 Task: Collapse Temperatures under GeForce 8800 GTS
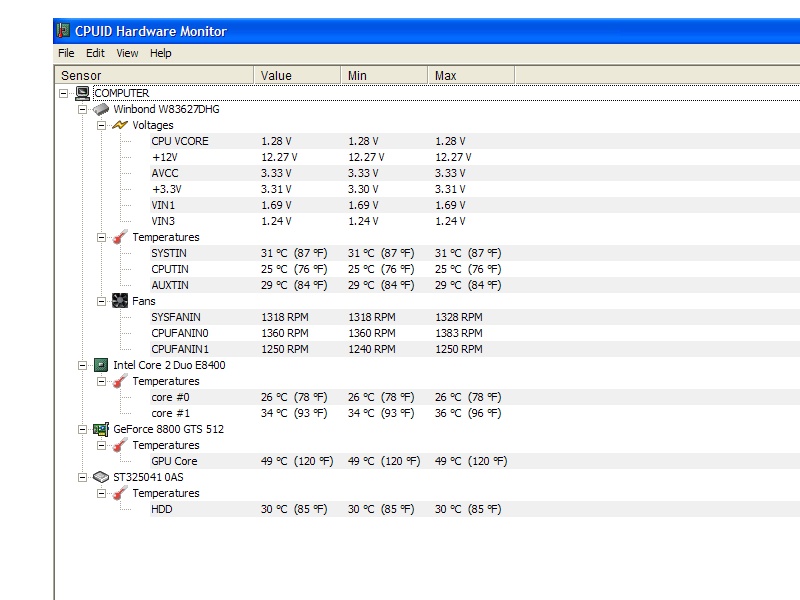pyautogui.click(x=101, y=445)
